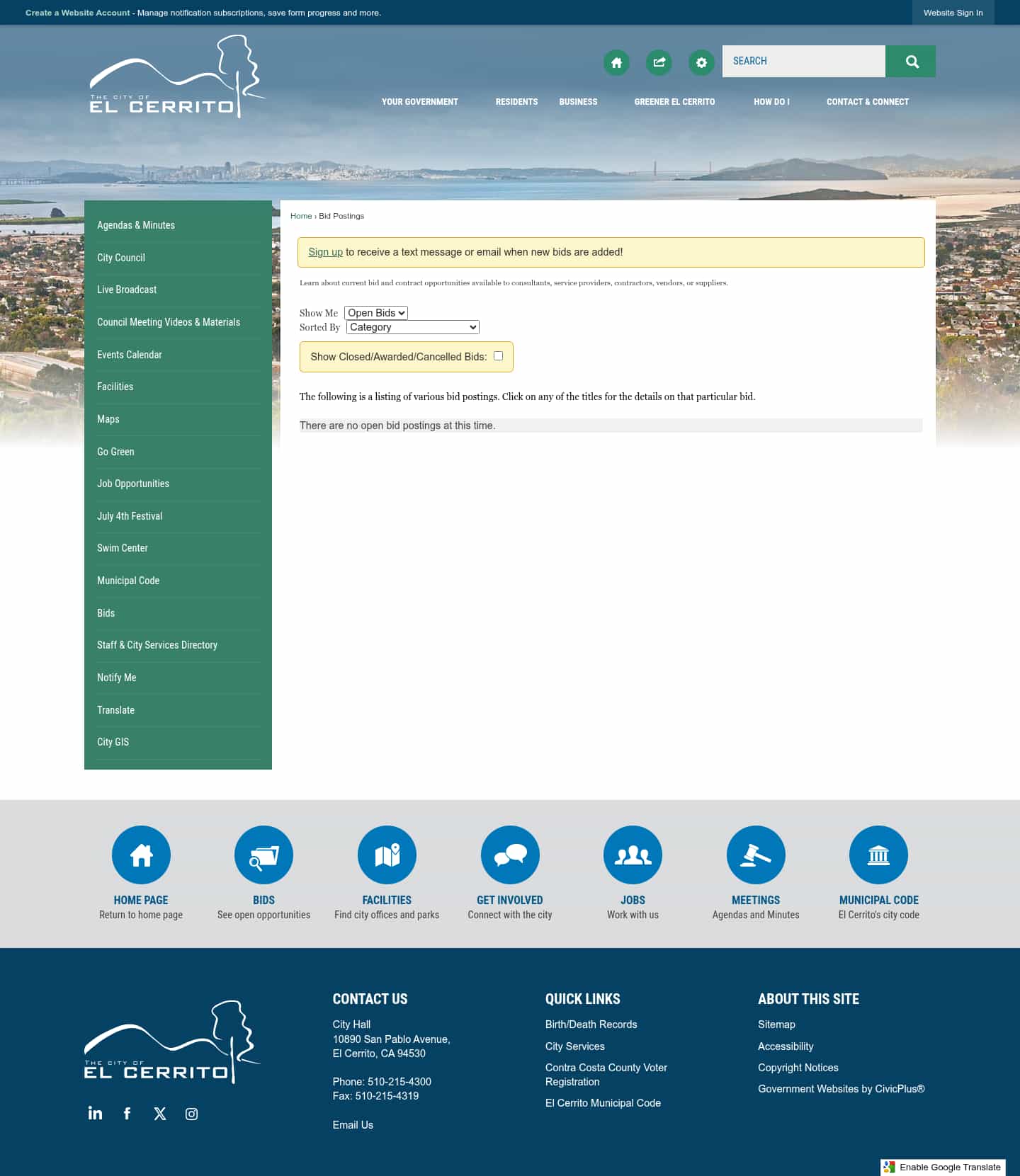The image size is (1020, 1176).
Task: Visit the Instagram icon in footer
Action: point(191,1114)
